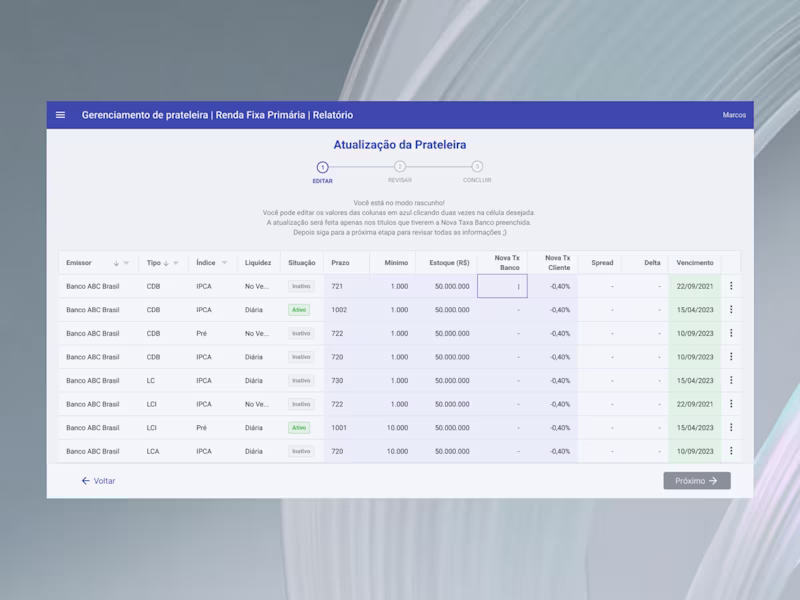The image size is (800, 600).
Task: Open the Índice column filter dropdown
Action: [x=224, y=263]
